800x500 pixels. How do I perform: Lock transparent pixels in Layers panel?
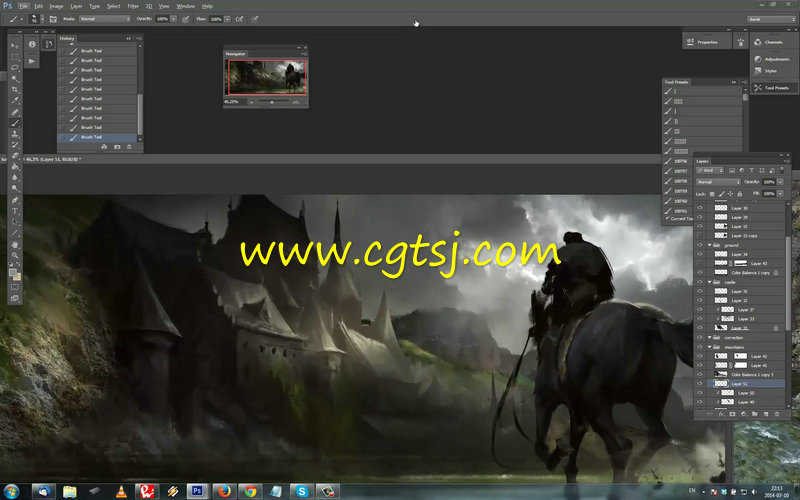pos(712,194)
